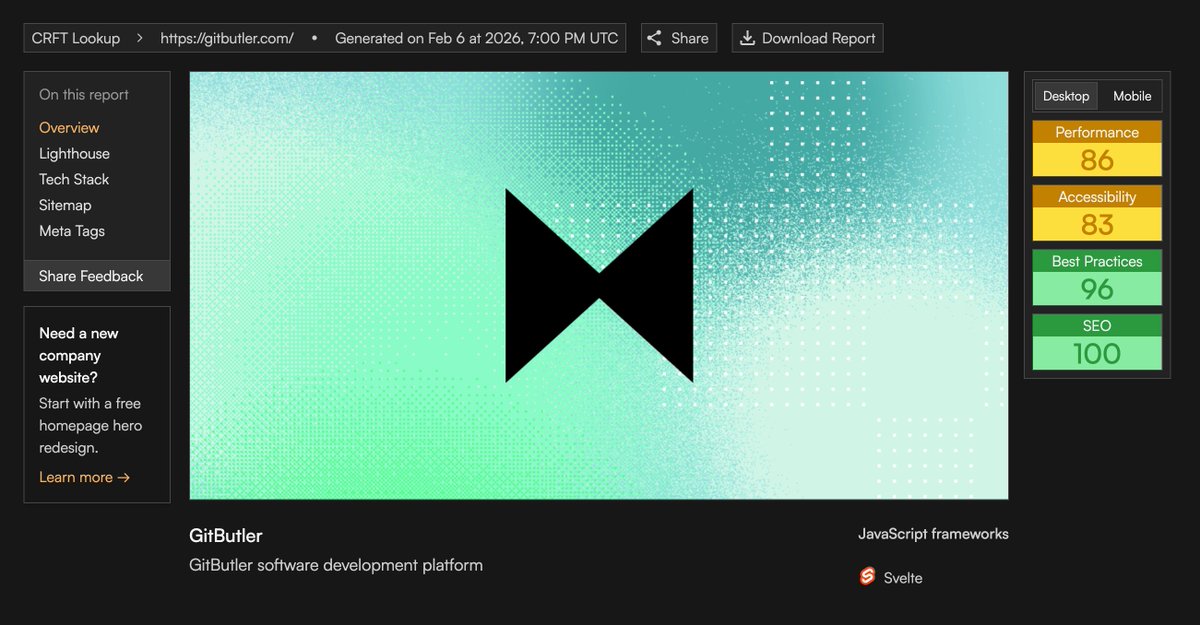1200x625 pixels.
Task: Navigate to the Sitemap section
Action: point(65,205)
